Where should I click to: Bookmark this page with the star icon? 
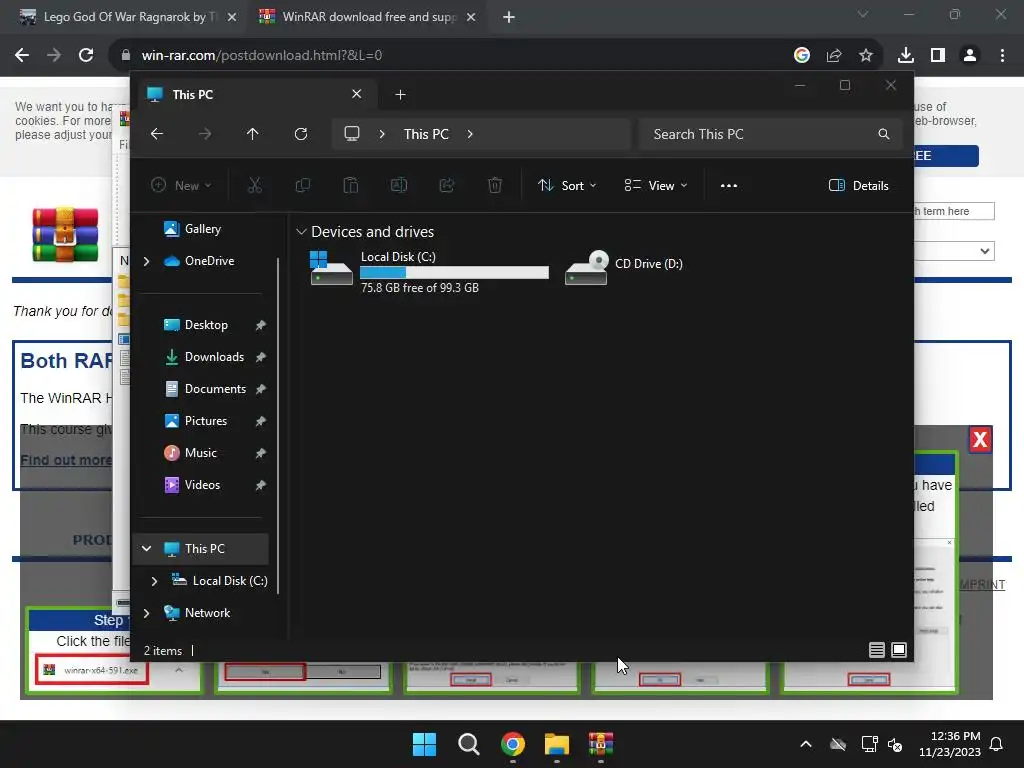(866, 55)
